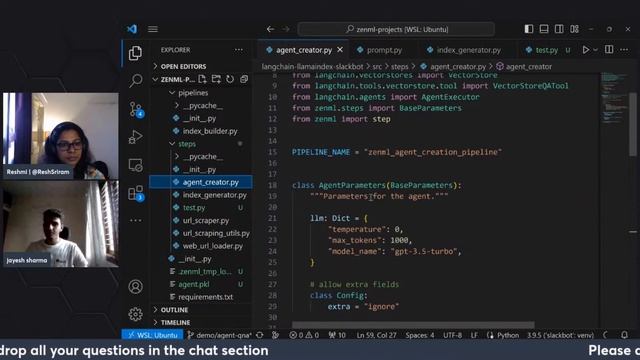Open the Source Control view
Viewport: 640px width, 360px height.
point(136,109)
